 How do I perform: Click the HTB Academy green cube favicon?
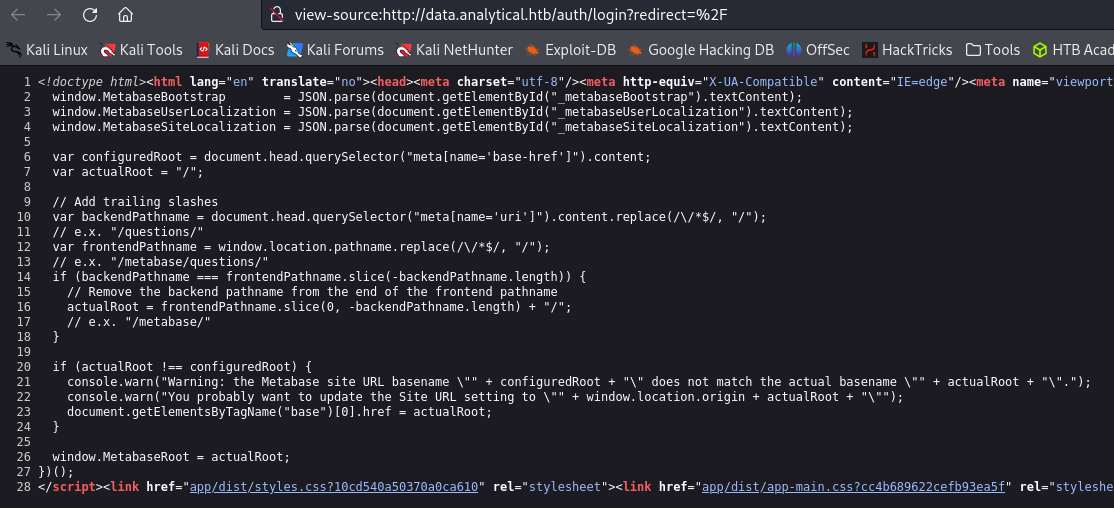(1040, 50)
